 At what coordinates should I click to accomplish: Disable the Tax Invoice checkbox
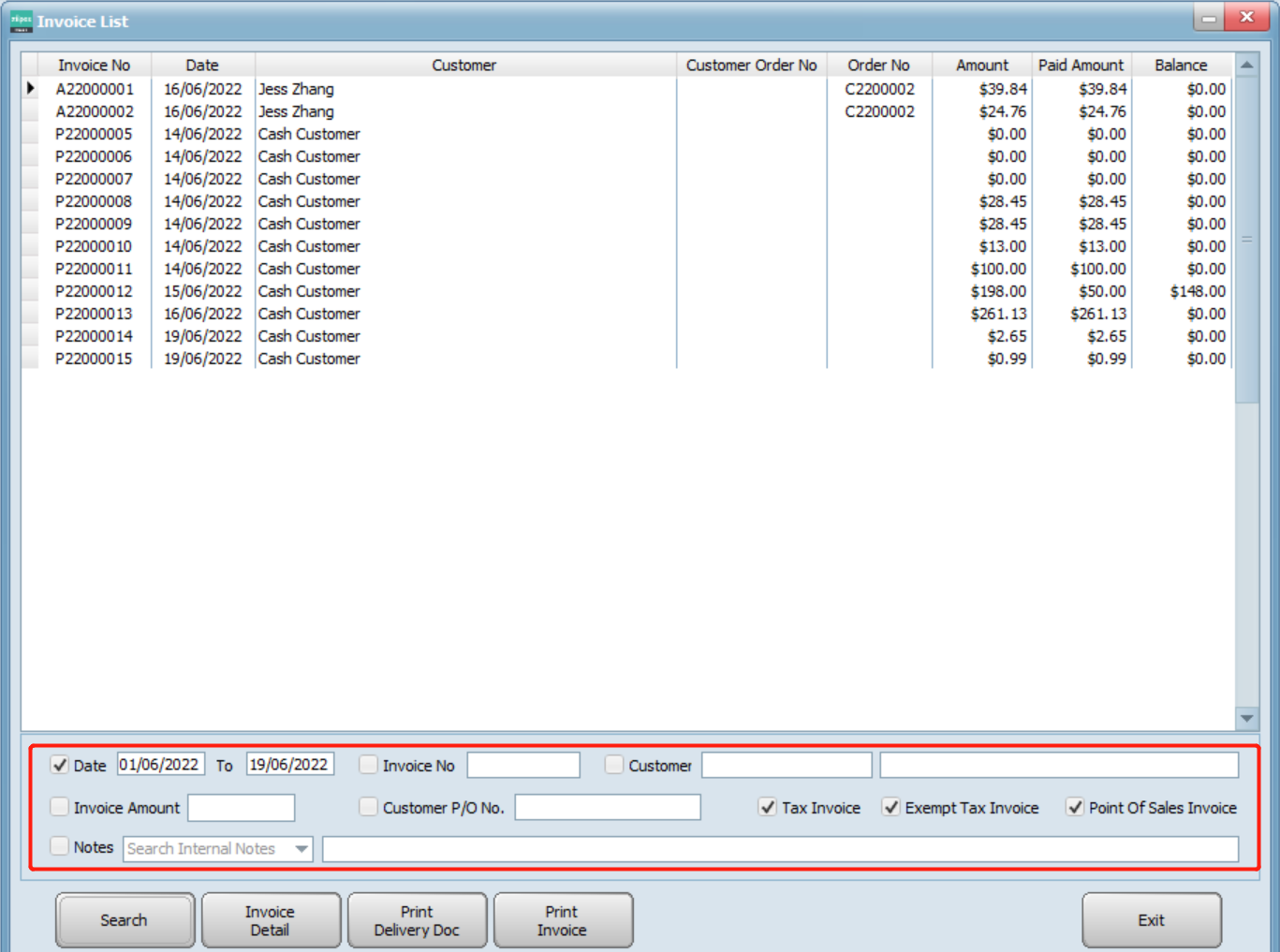(769, 807)
